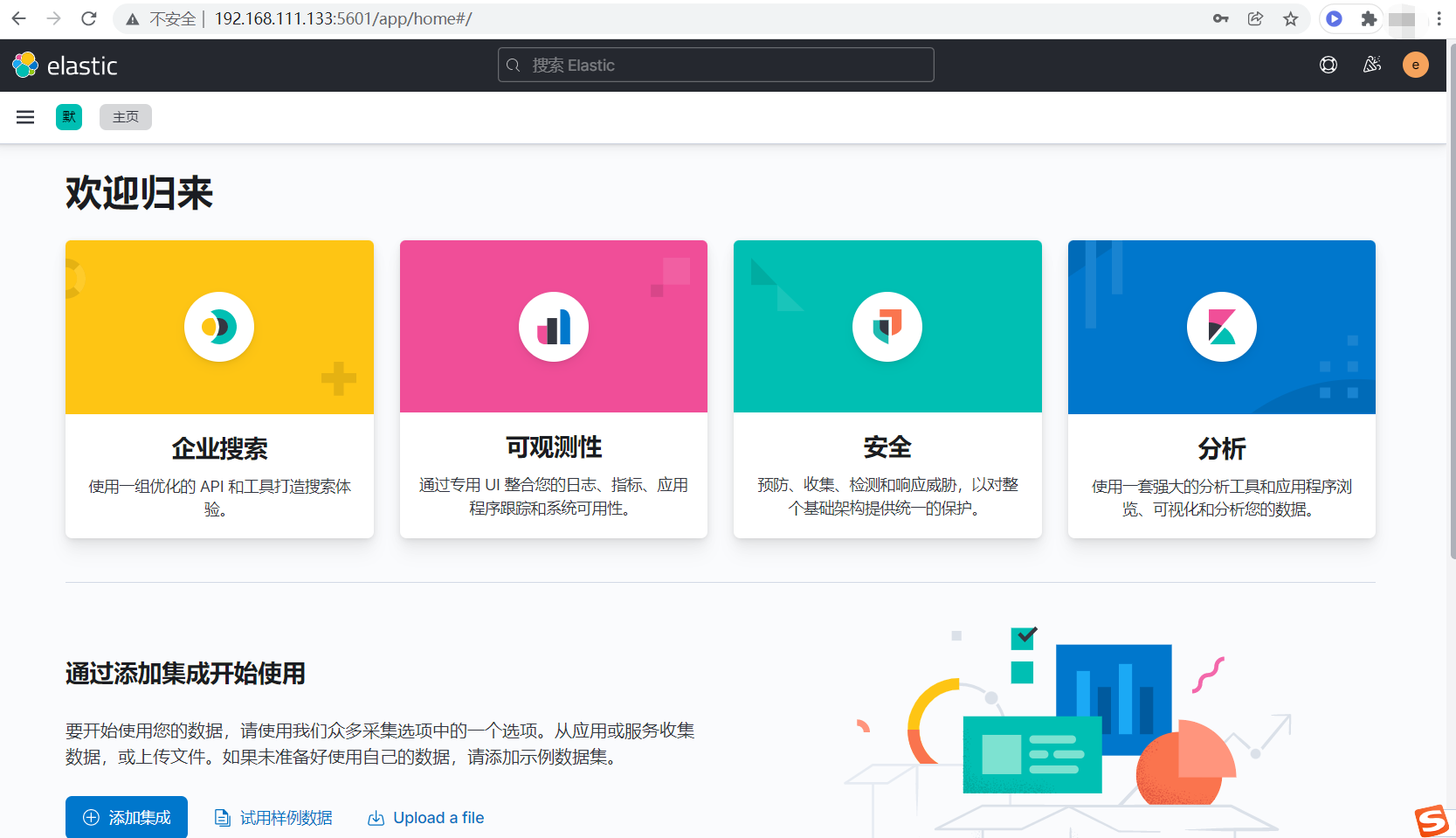Click the 企业搜索 card description text
The width and height of the screenshot is (1456, 838).
coord(219,497)
